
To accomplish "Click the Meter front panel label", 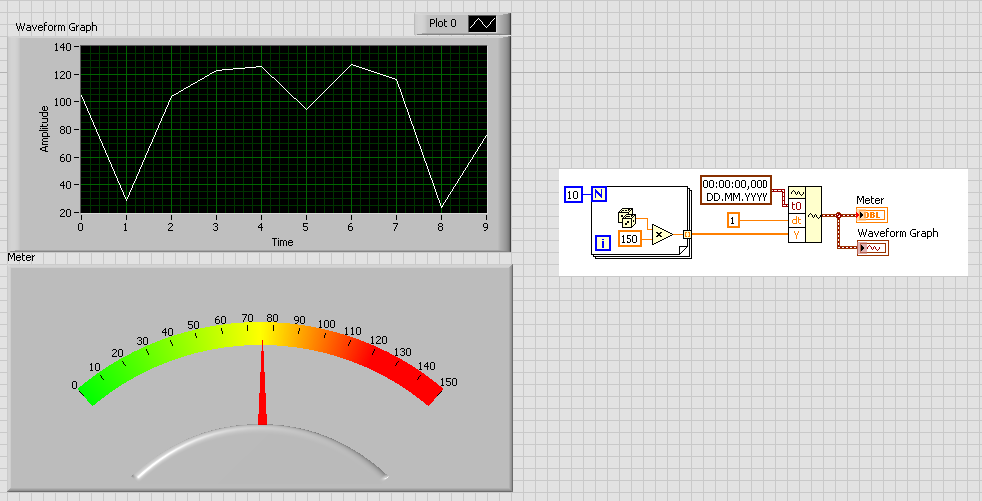I will click(21, 257).
